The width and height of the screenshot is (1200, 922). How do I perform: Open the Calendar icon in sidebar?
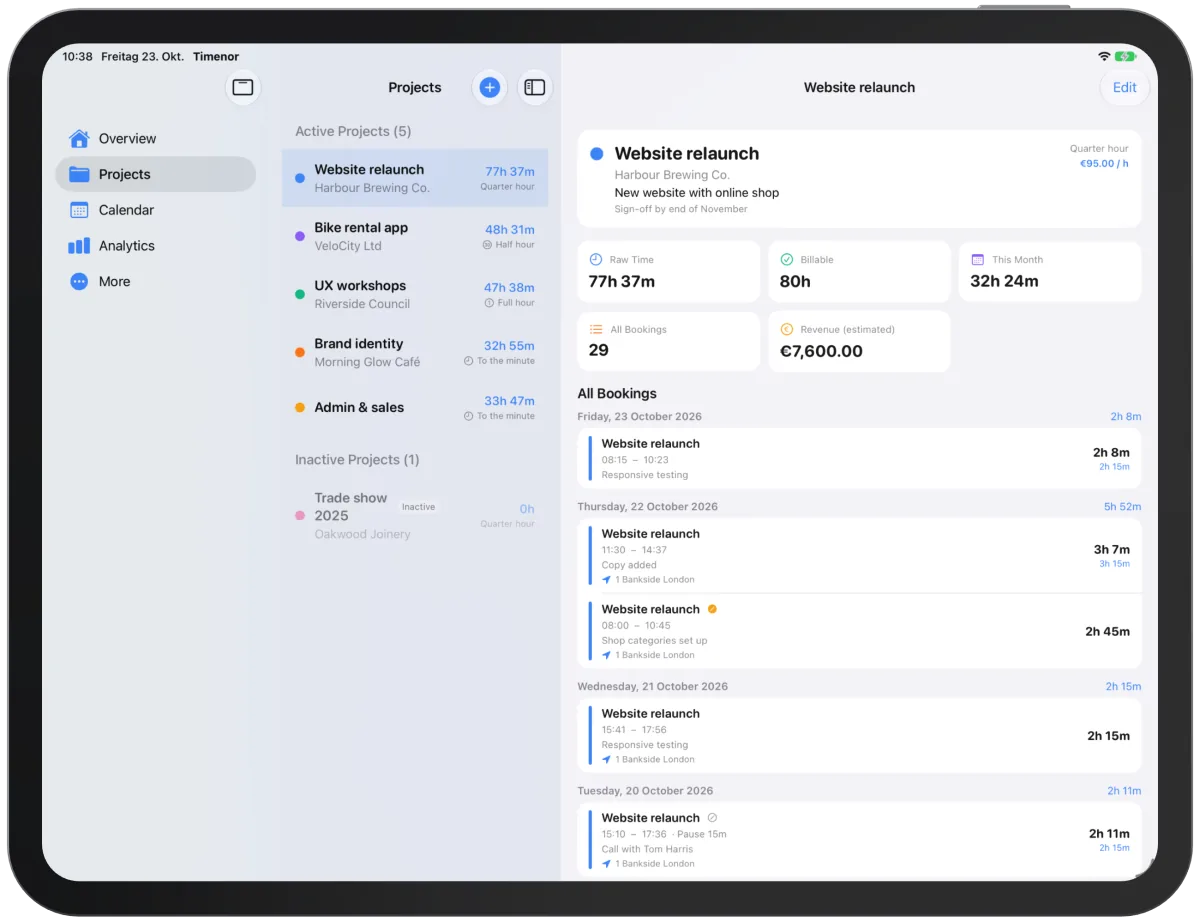point(79,210)
